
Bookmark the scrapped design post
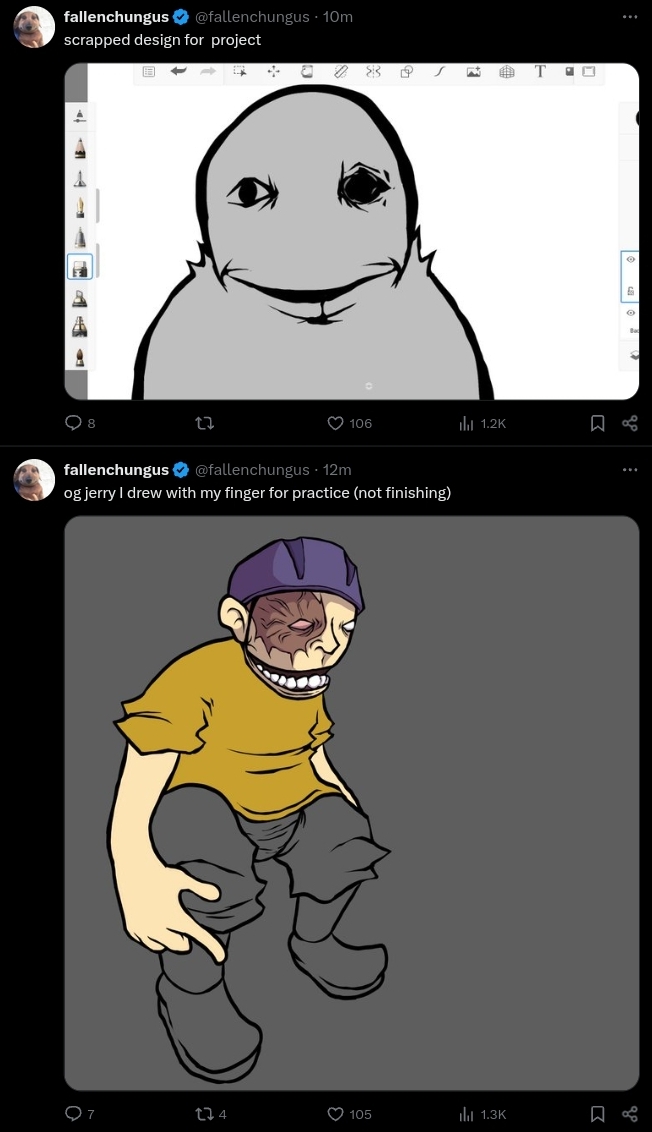pos(597,423)
